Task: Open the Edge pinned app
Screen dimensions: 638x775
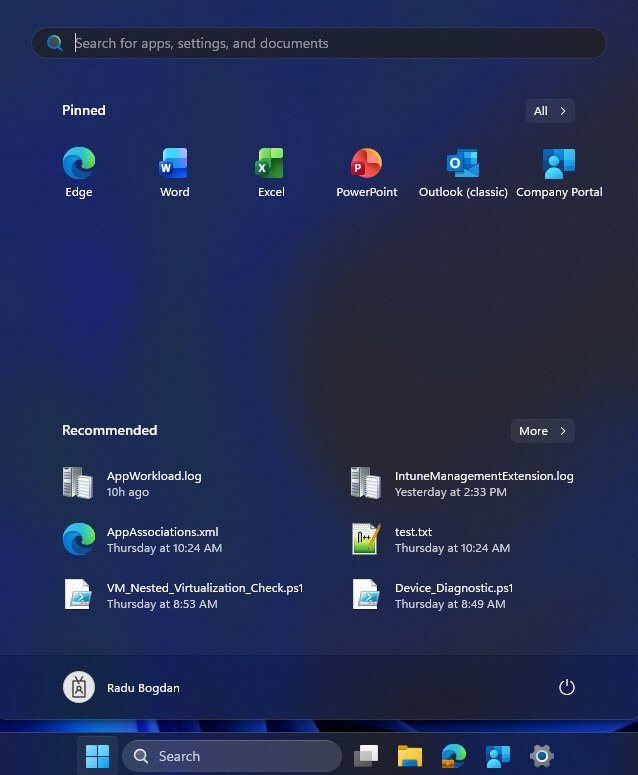Action: [79, 172]
